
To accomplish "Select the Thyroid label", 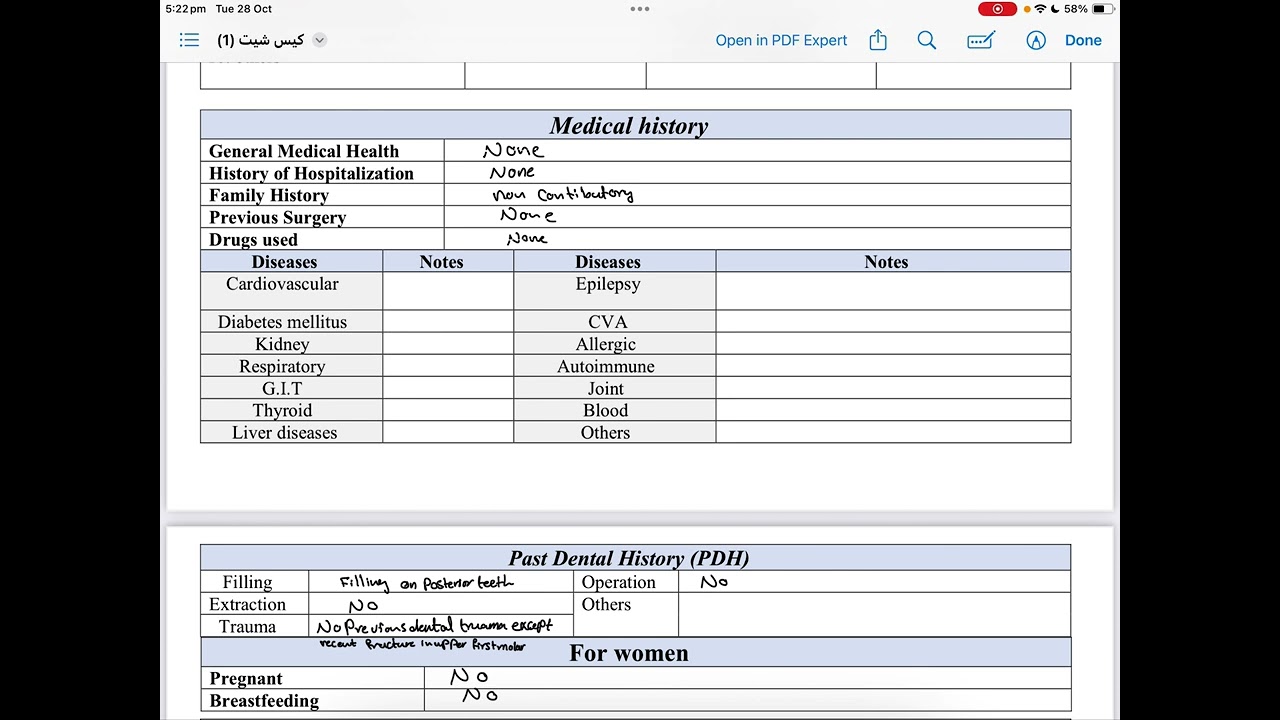I will (282, 410).
